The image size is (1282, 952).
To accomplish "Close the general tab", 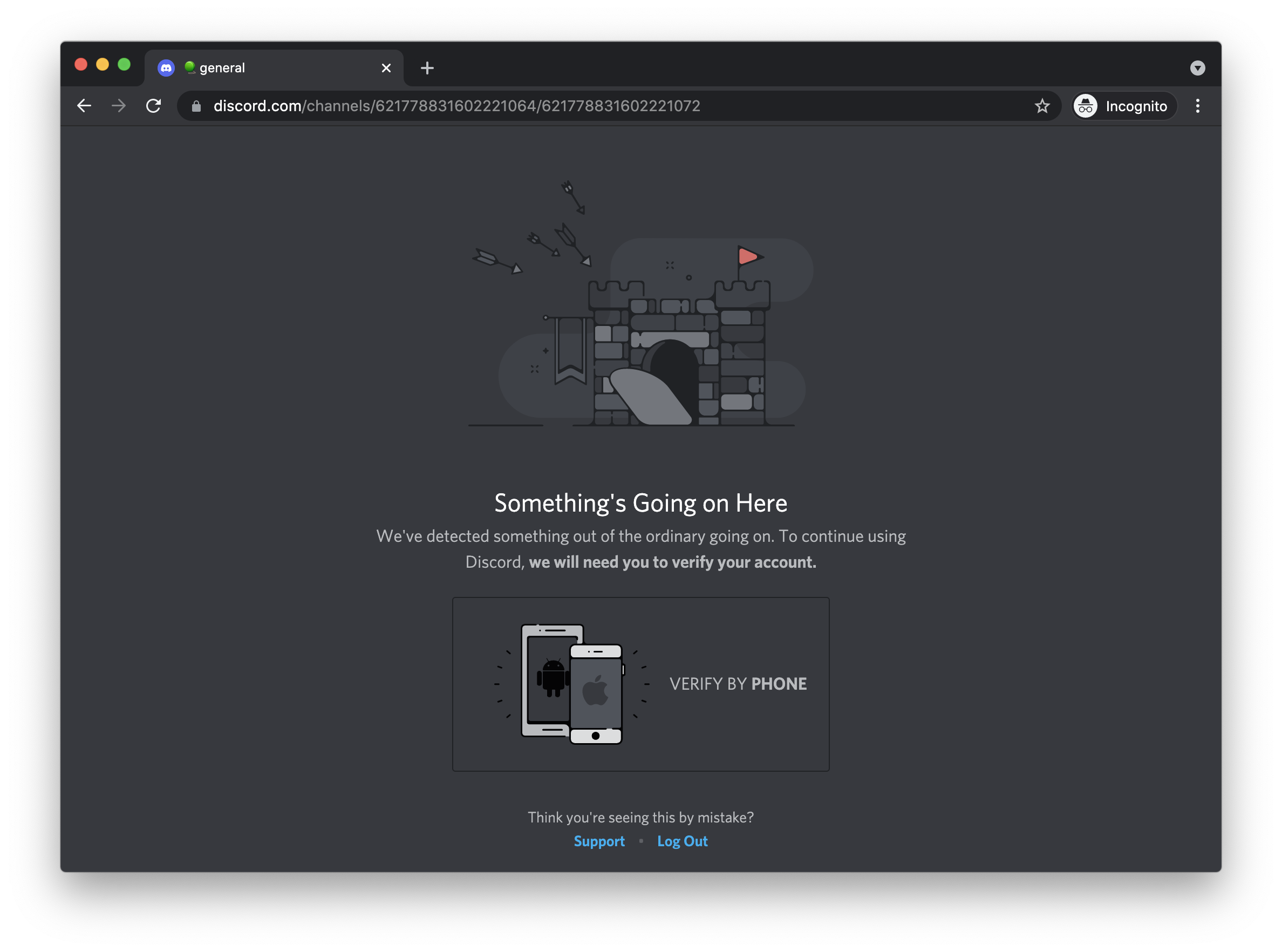I will pyautogui.click(x=386, y=68).
